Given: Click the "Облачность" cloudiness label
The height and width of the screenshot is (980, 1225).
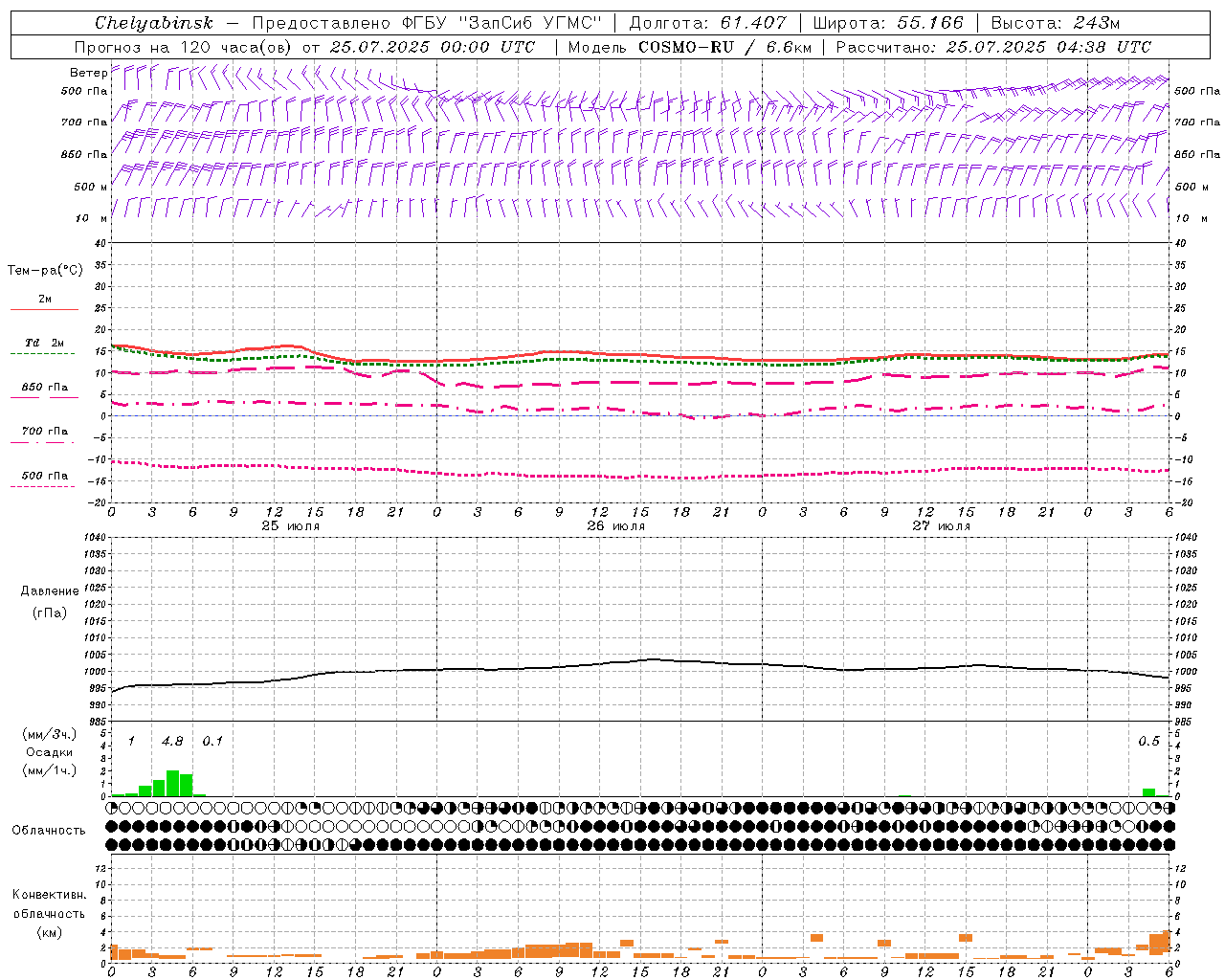Looking at the screenshot, I should [x=49, y=830].
